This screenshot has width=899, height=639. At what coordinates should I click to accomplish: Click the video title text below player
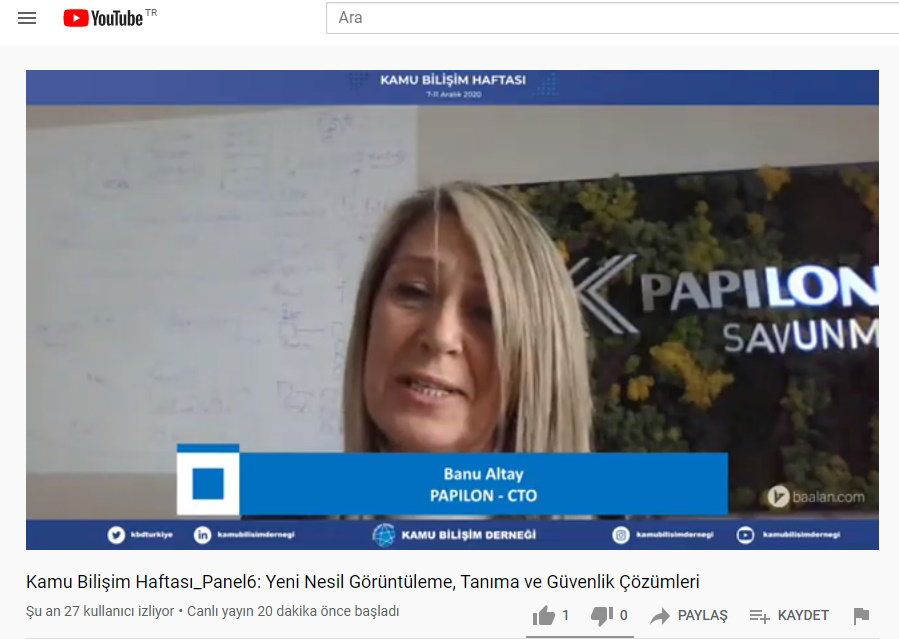(x=362, y=582)
